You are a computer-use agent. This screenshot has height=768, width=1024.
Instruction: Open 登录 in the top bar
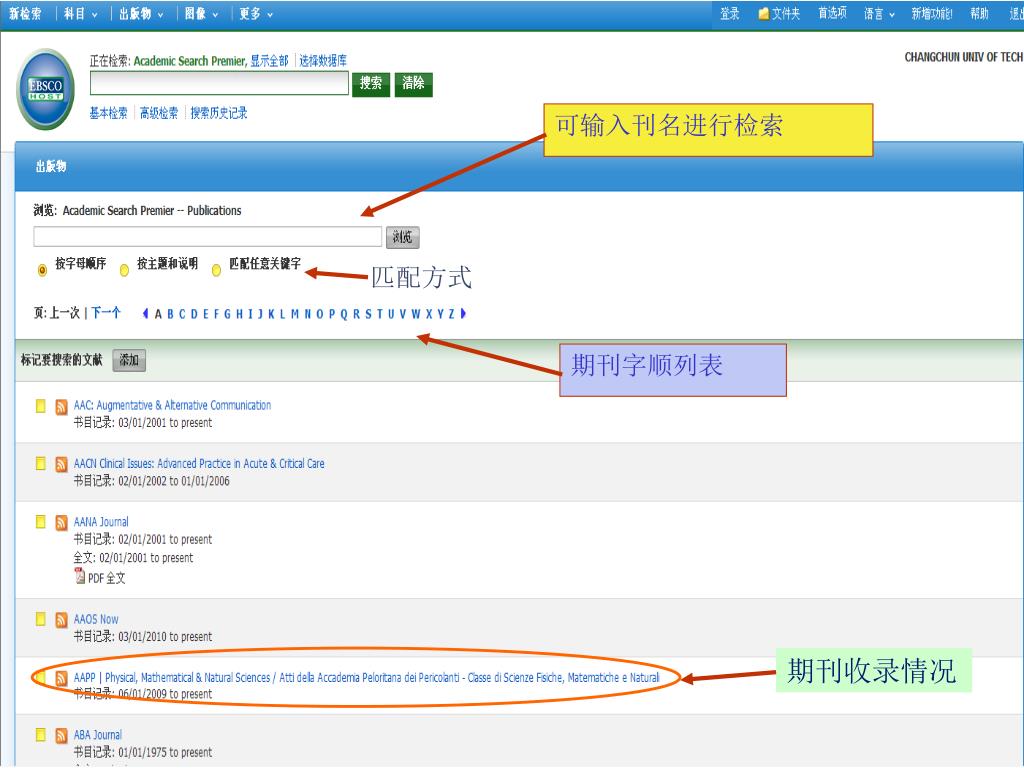(729, 14)
